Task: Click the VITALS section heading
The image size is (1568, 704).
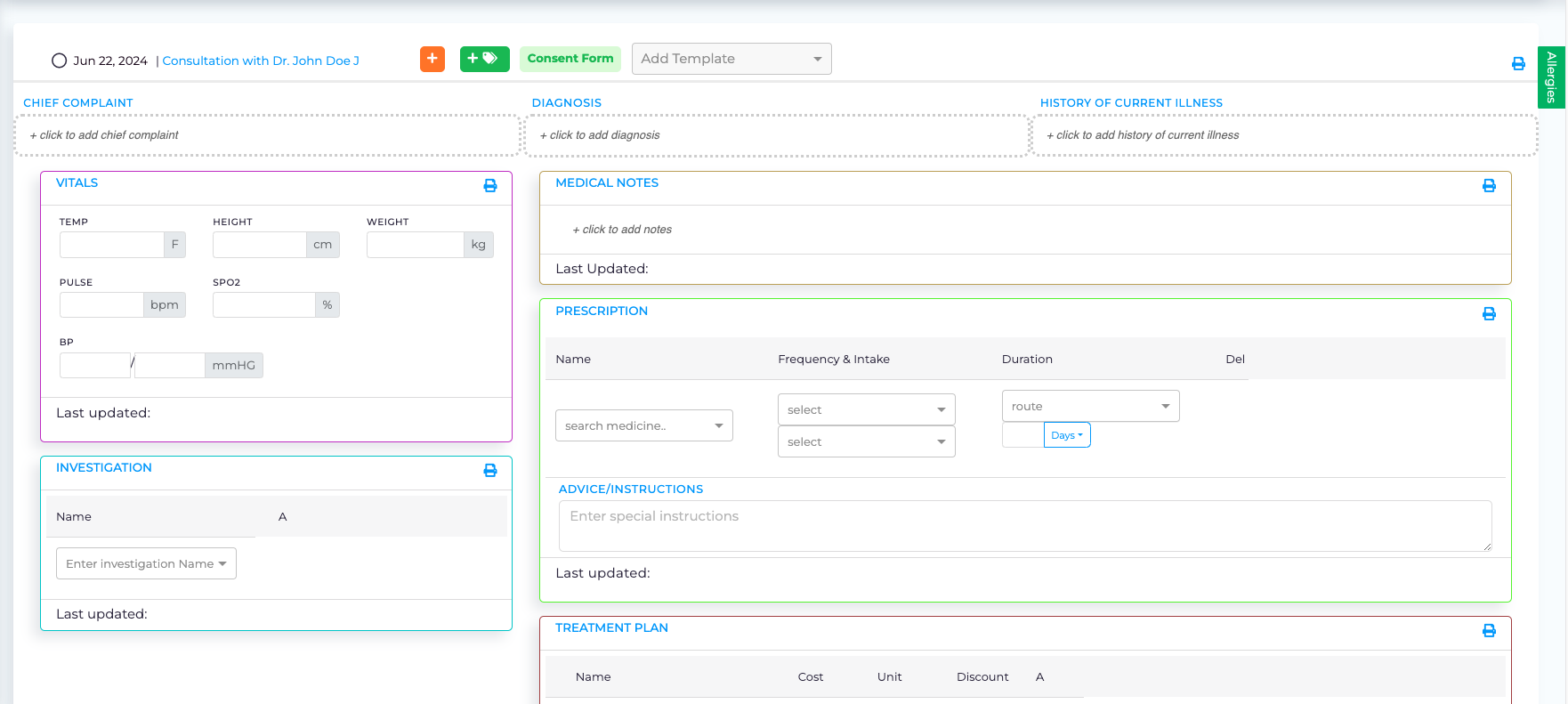Action: (x=77, y=182)
